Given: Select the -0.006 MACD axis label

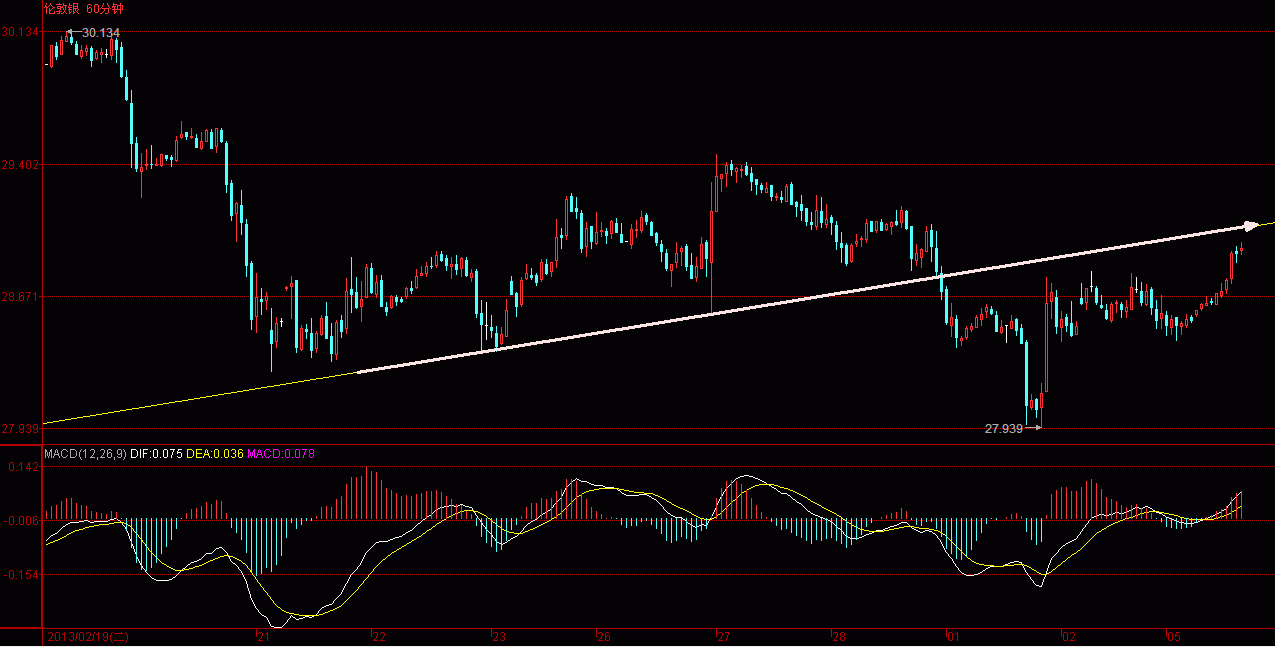Looking at the screenshot, I should 20,521.
